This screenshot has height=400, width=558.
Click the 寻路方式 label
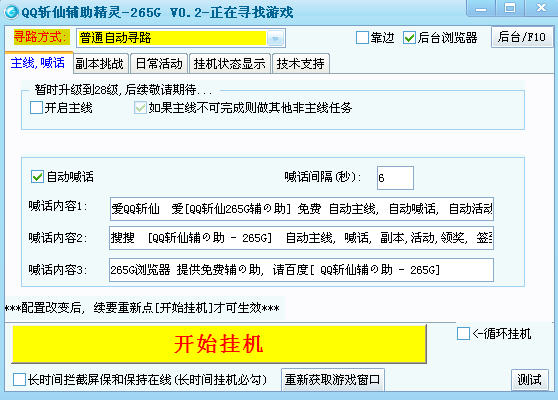(41, 37)
